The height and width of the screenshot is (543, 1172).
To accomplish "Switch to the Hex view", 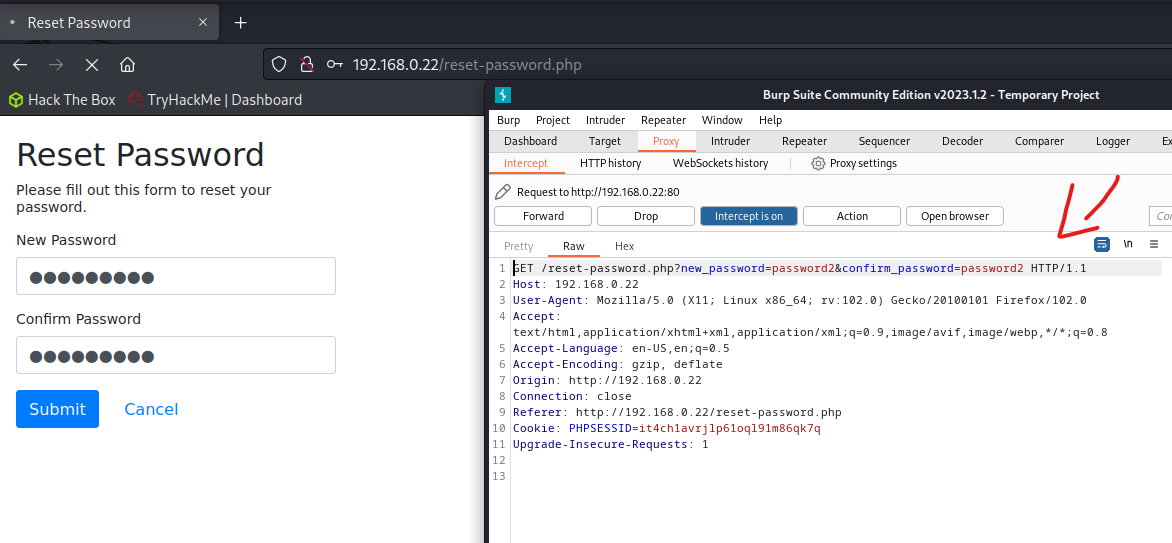I will click(x=624, y=246).
